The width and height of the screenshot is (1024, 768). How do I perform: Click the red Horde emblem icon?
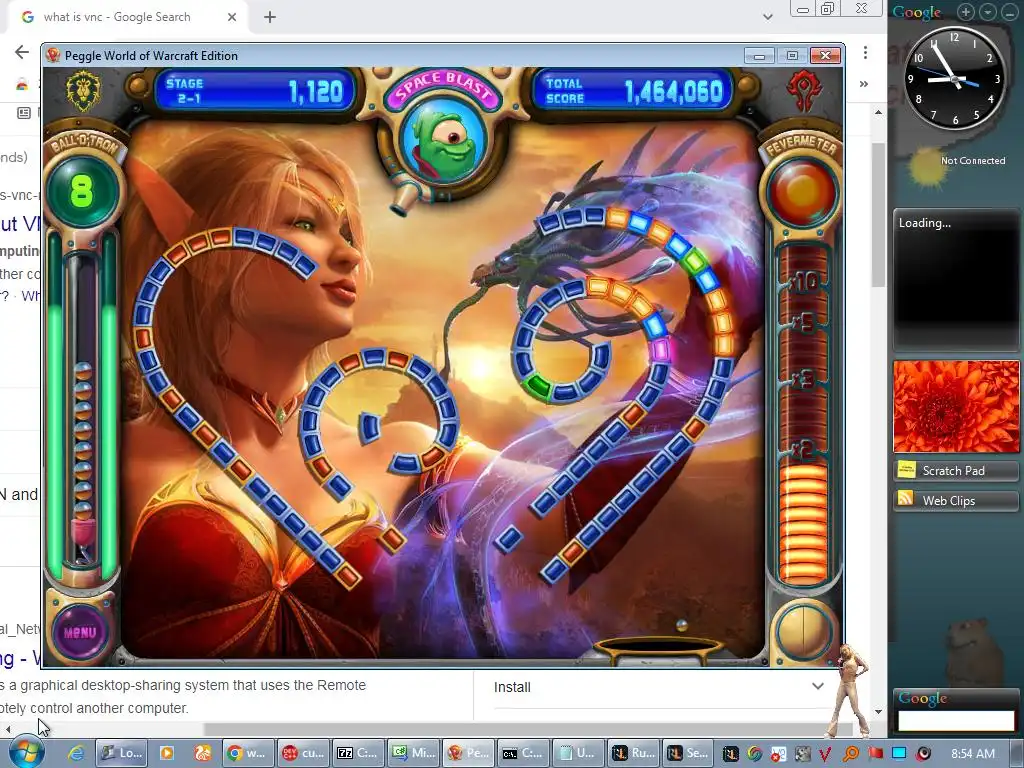click(x=803, y=91)
